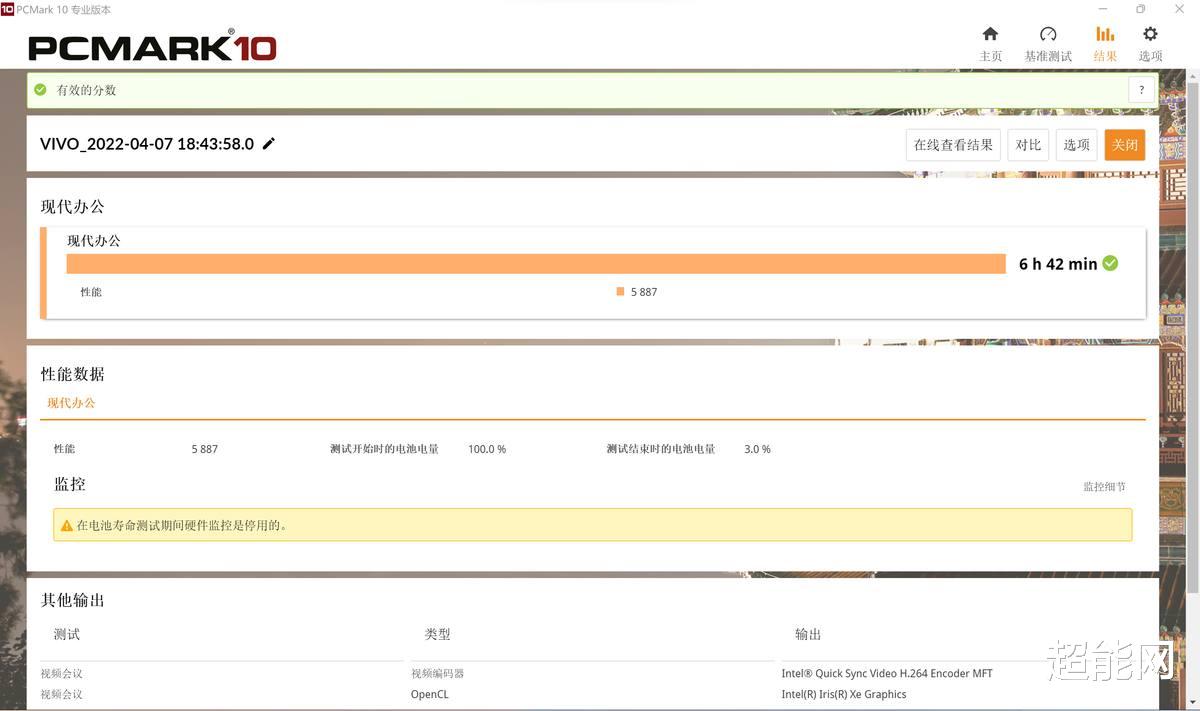Click the question mark help button
The image size is (1200, 711).
[x=1141, y=89]
